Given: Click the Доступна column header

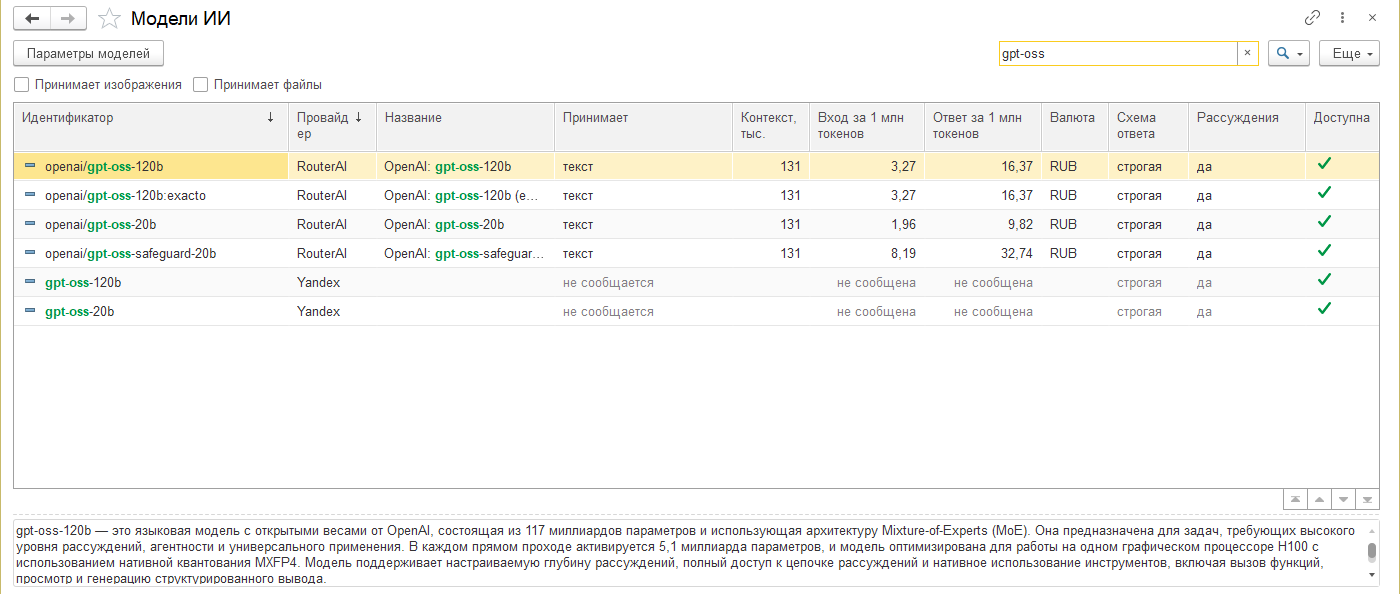Looking at the screenshot, I should click(x=1342, y=126).
